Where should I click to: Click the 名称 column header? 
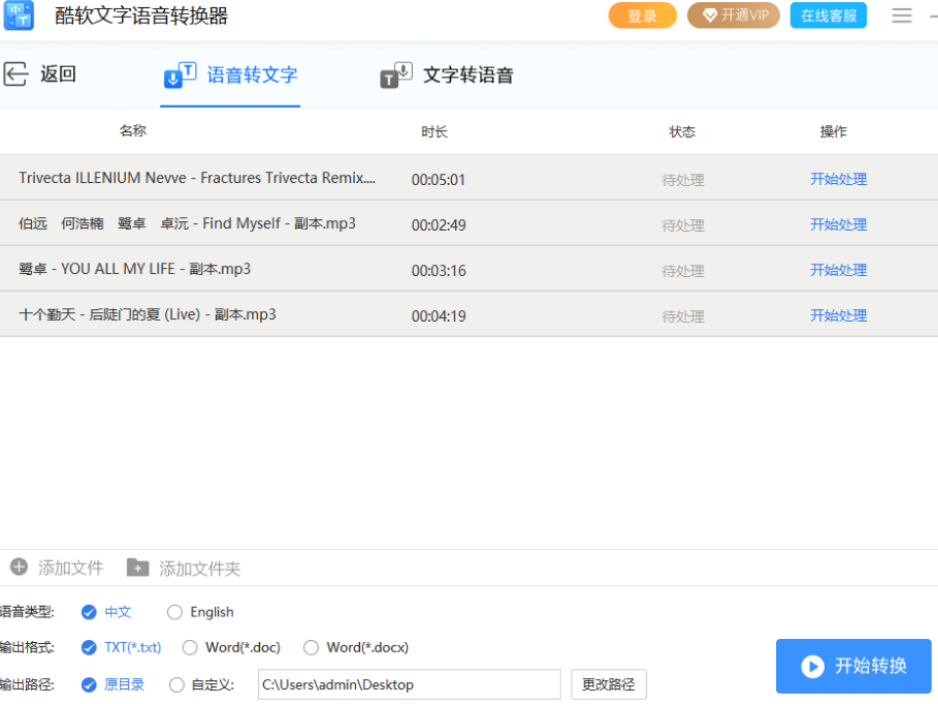133,131
